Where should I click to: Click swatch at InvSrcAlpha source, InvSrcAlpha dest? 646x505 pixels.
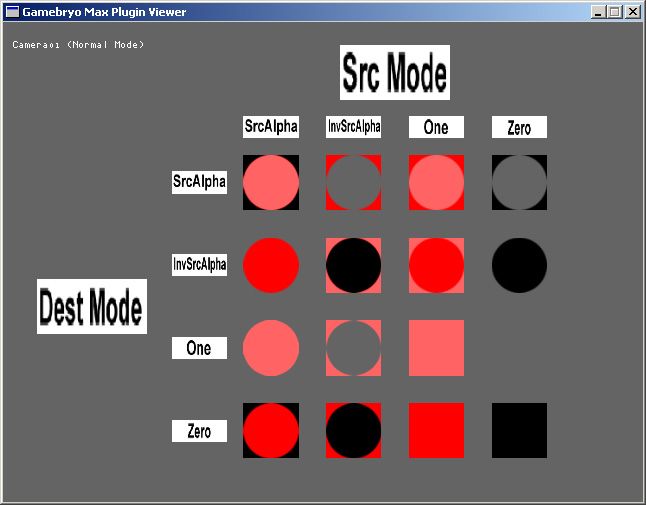(353, 265)
